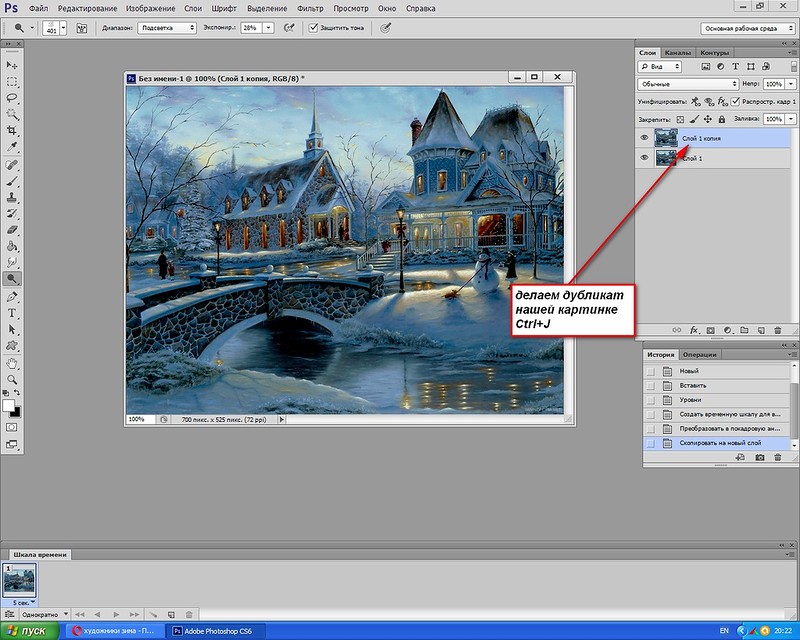Open the Заливка fill dropdown arrow
Screen dimensions: 800x640
tap(791, 119)
